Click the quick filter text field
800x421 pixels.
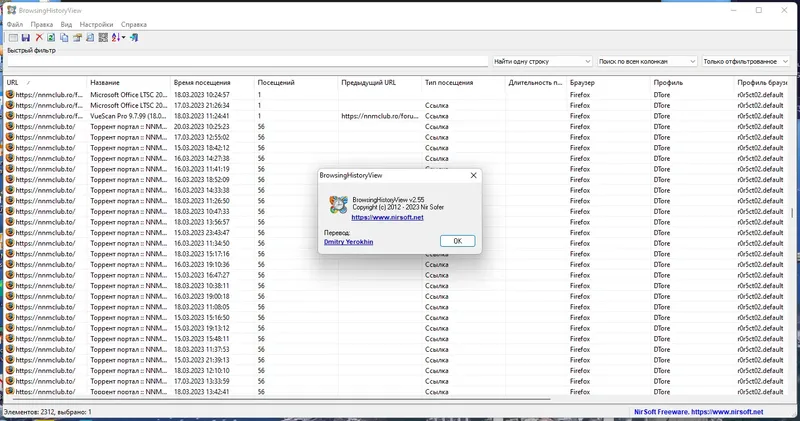[247, 61]
